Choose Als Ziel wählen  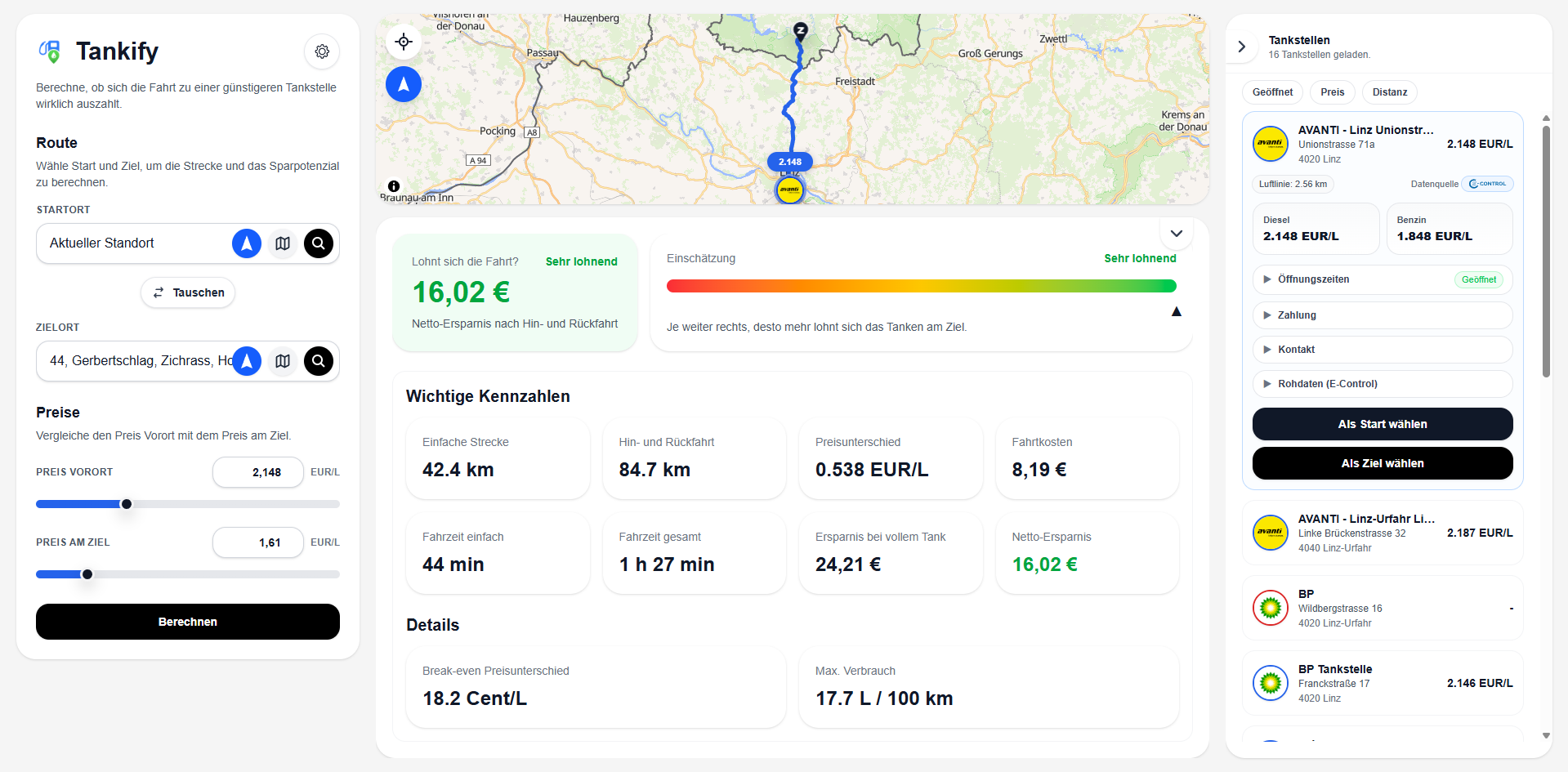pos(1383,463)
